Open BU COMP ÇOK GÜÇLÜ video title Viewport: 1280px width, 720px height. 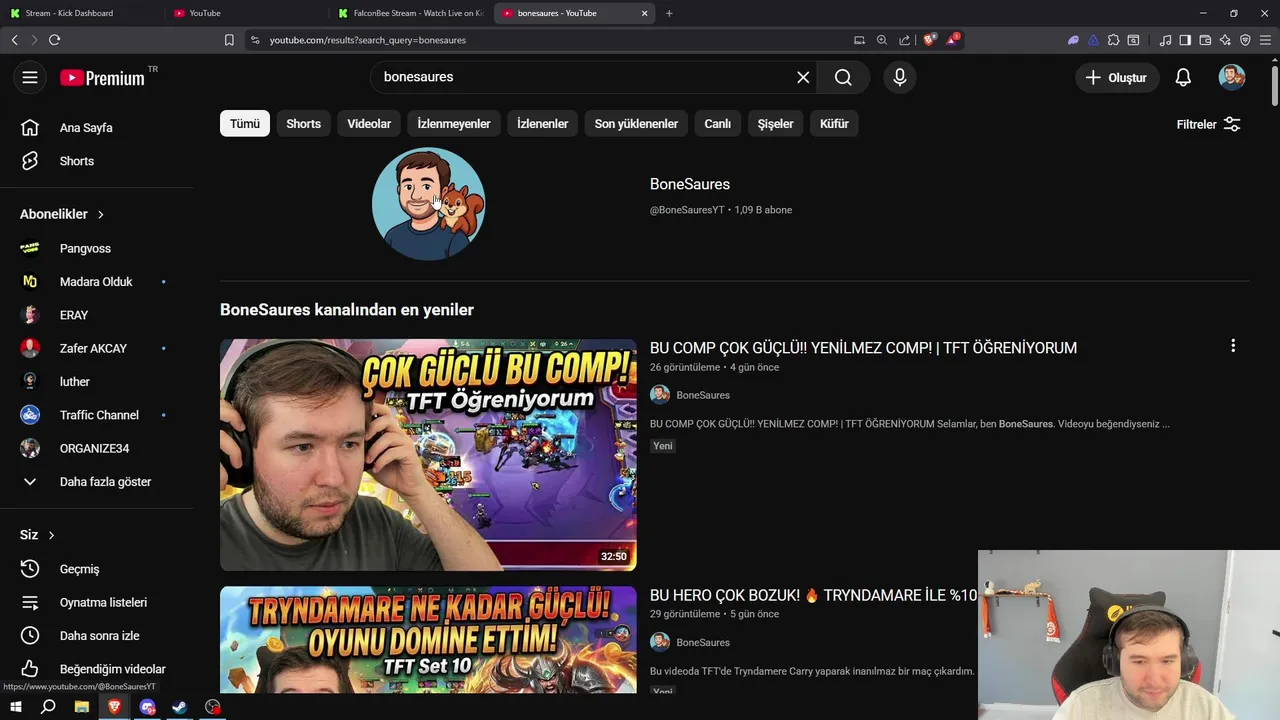(863, 348)
